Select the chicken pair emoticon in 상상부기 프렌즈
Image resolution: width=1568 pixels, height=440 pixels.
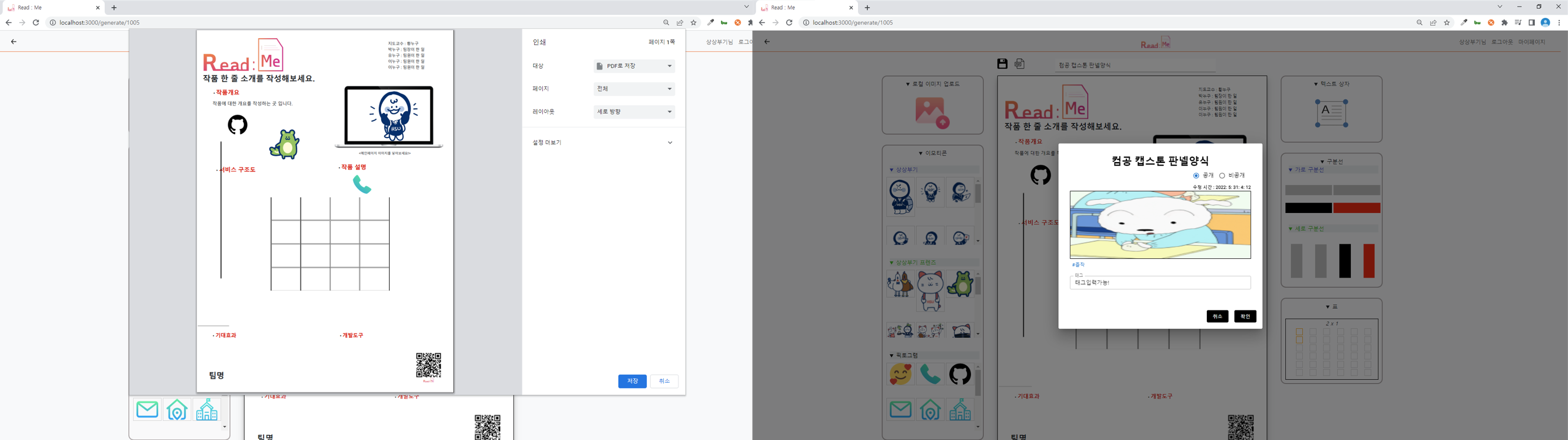[900, 284]
